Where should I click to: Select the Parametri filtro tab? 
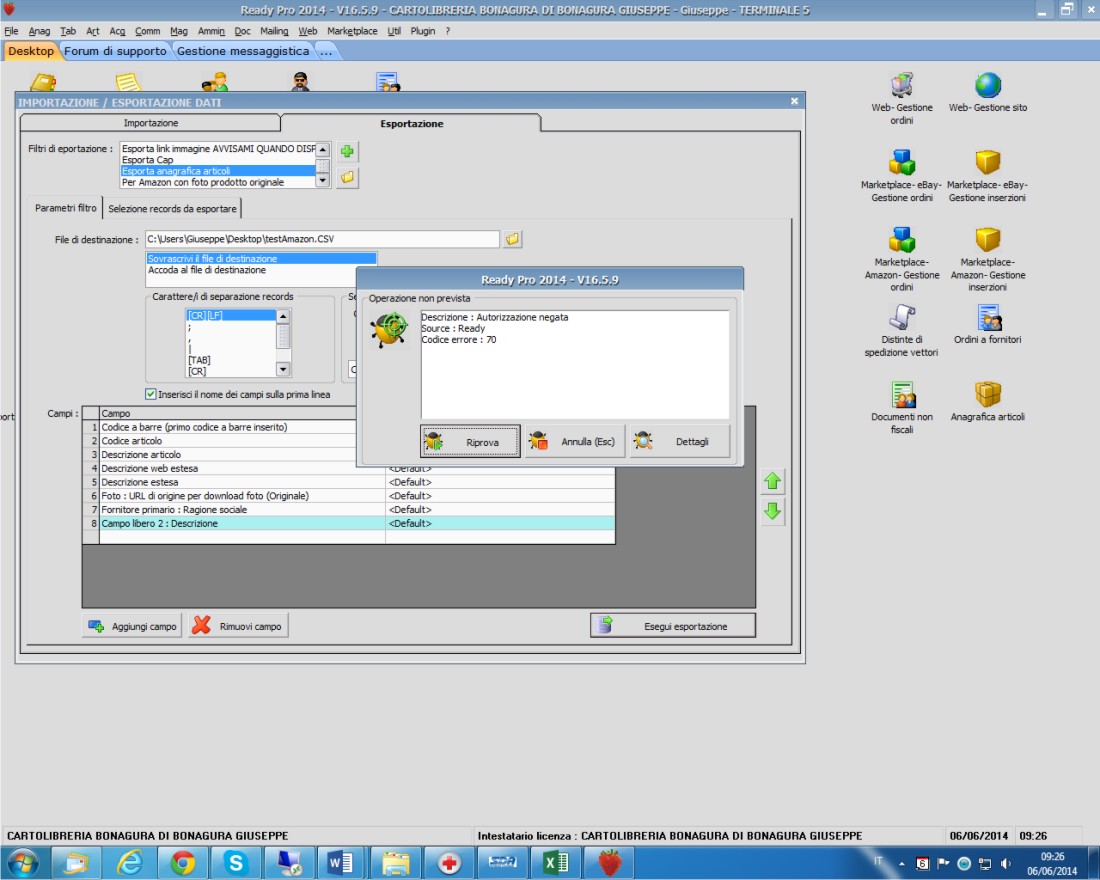point(66,208)
